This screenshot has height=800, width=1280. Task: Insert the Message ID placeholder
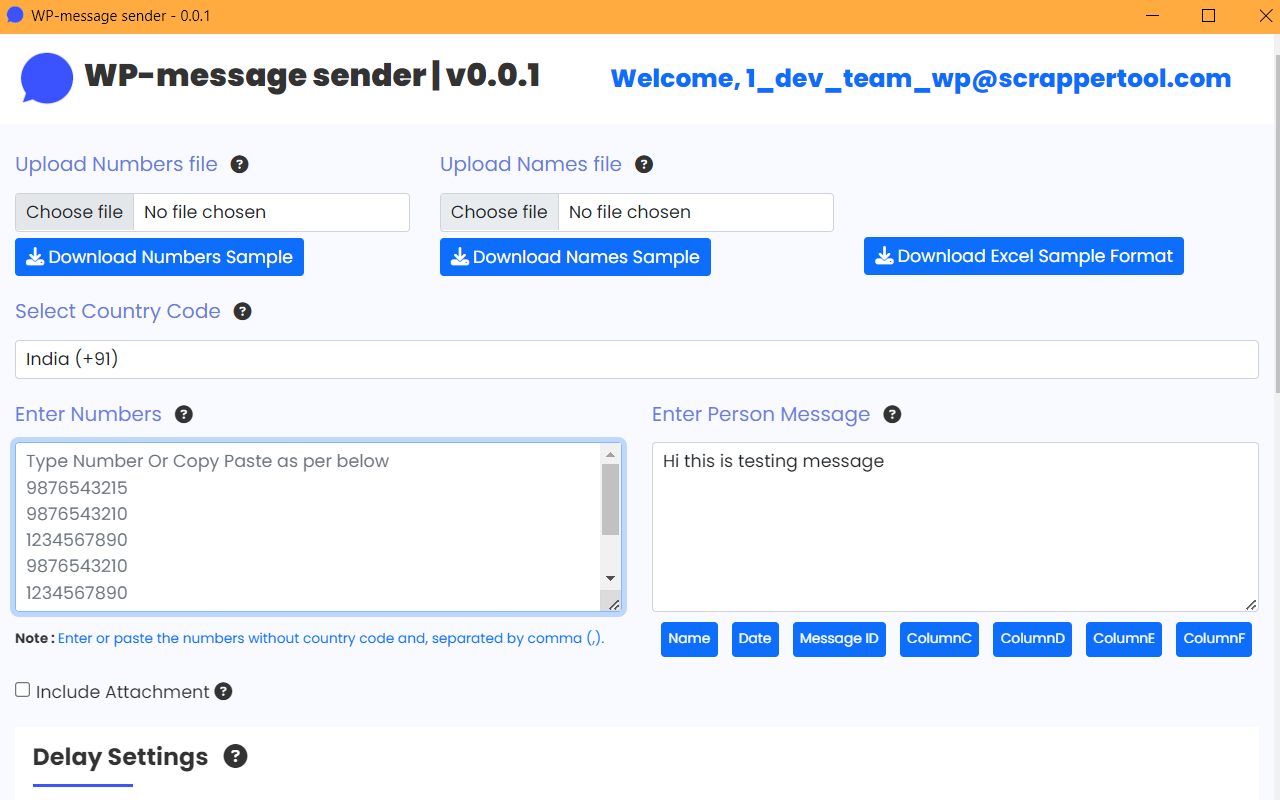pyautogui.click(x=839, y=639)
